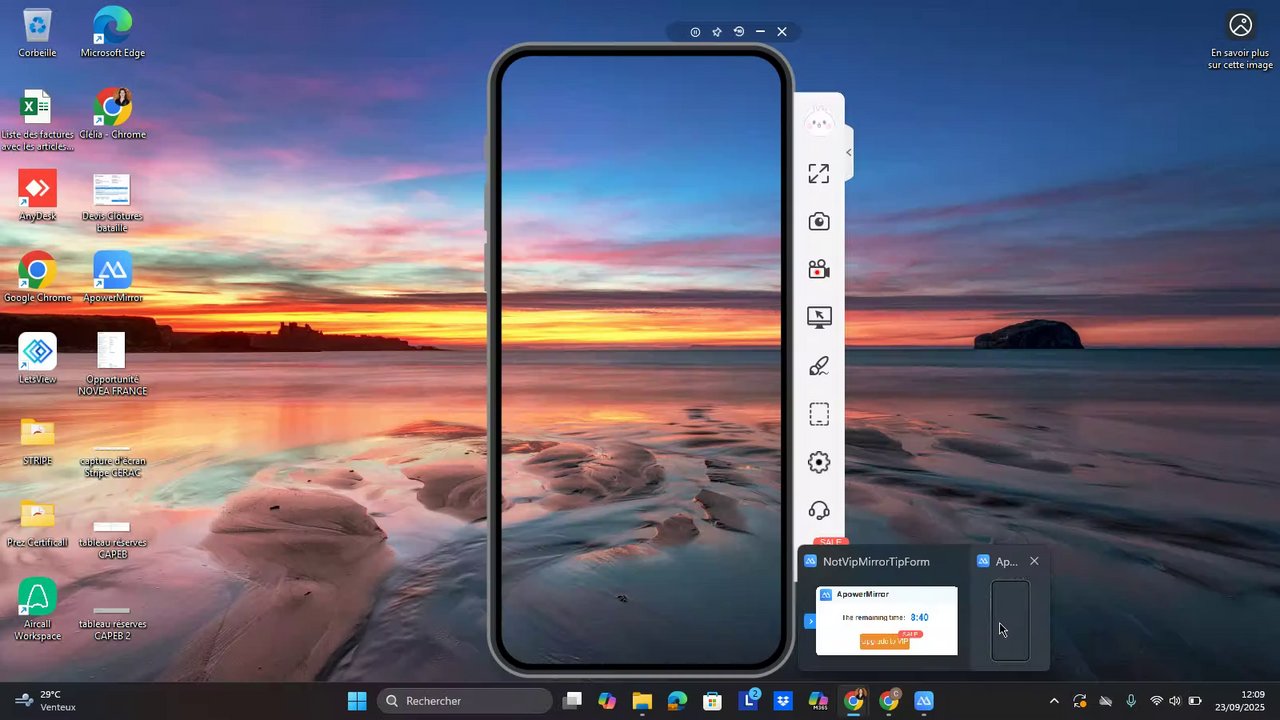Minimize the ApowerMirror mirroring window
Image resolution: width=1280 pixels, height=720 pixels.
pos(760,32)
